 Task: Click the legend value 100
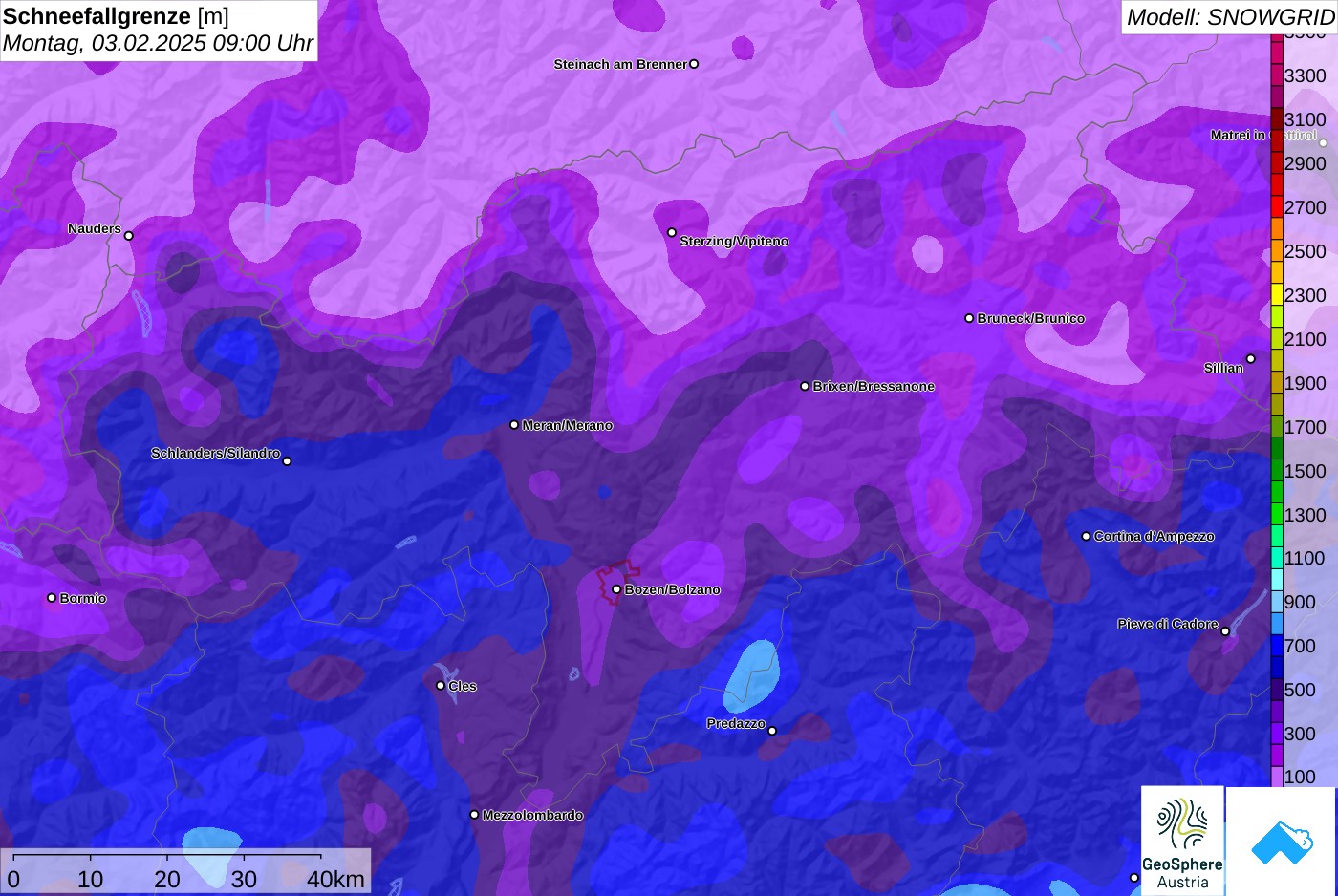click(1300, 777)
